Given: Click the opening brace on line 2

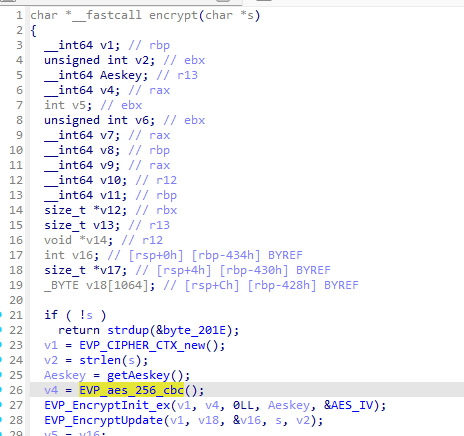Looking at the screenshot, I should (x=33, y=31).
